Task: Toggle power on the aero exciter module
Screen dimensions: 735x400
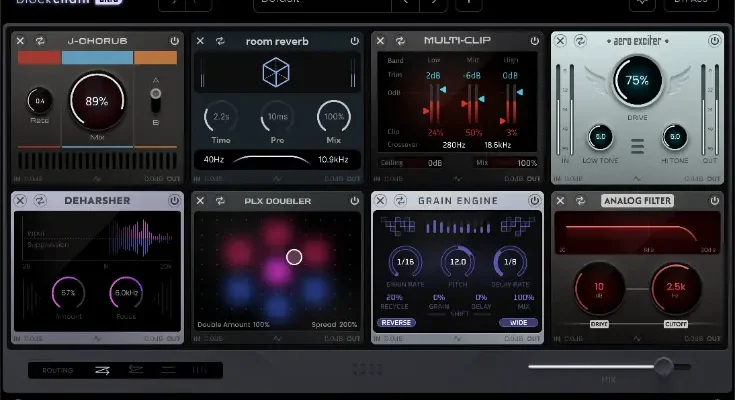Action: (713, 41)
